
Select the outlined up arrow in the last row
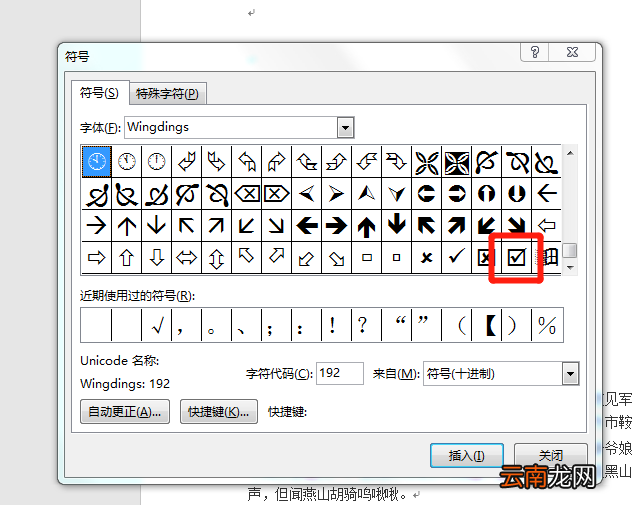tap(127, 257)
